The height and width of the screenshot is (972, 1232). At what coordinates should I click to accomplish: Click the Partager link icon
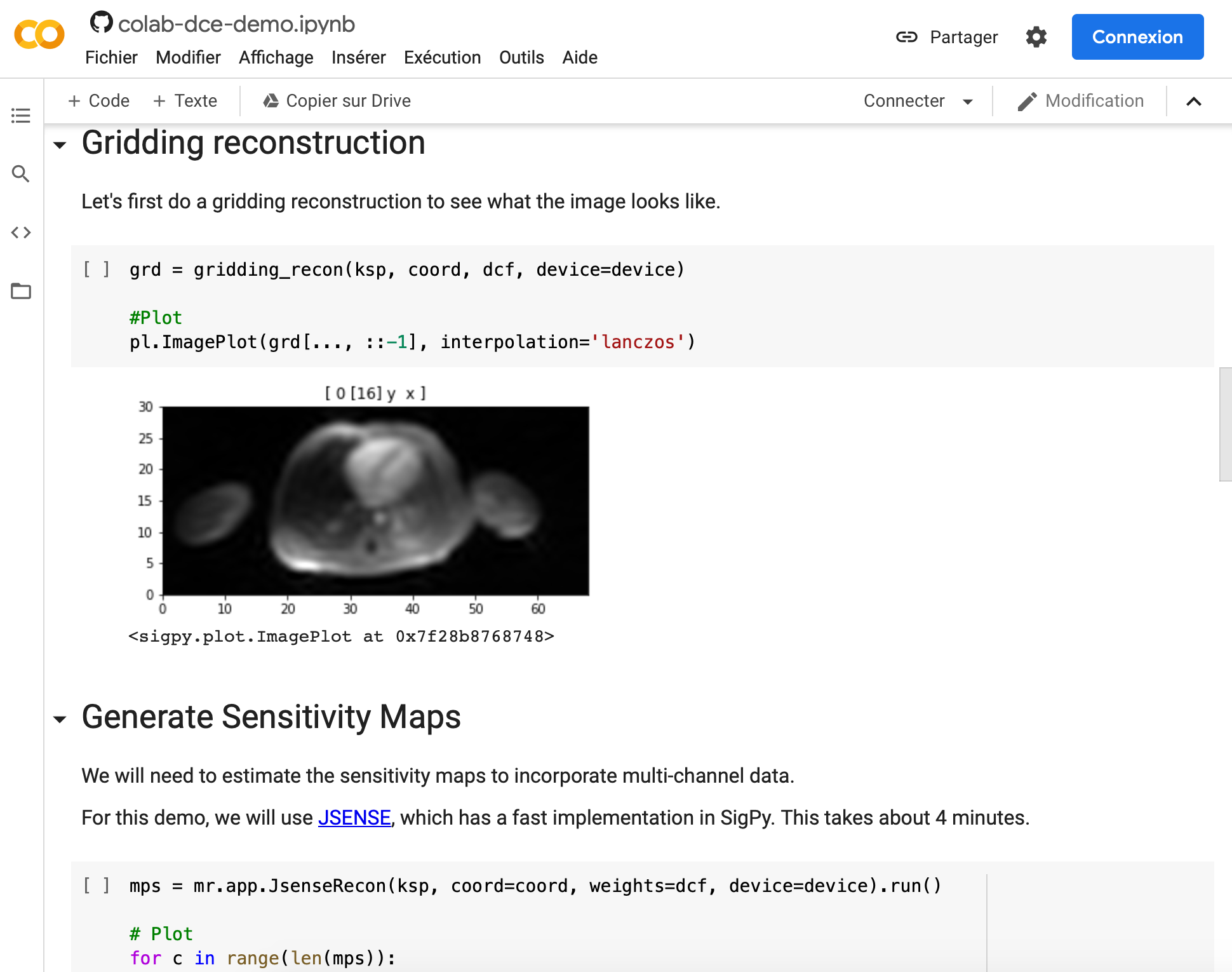[x=906, y=37]
